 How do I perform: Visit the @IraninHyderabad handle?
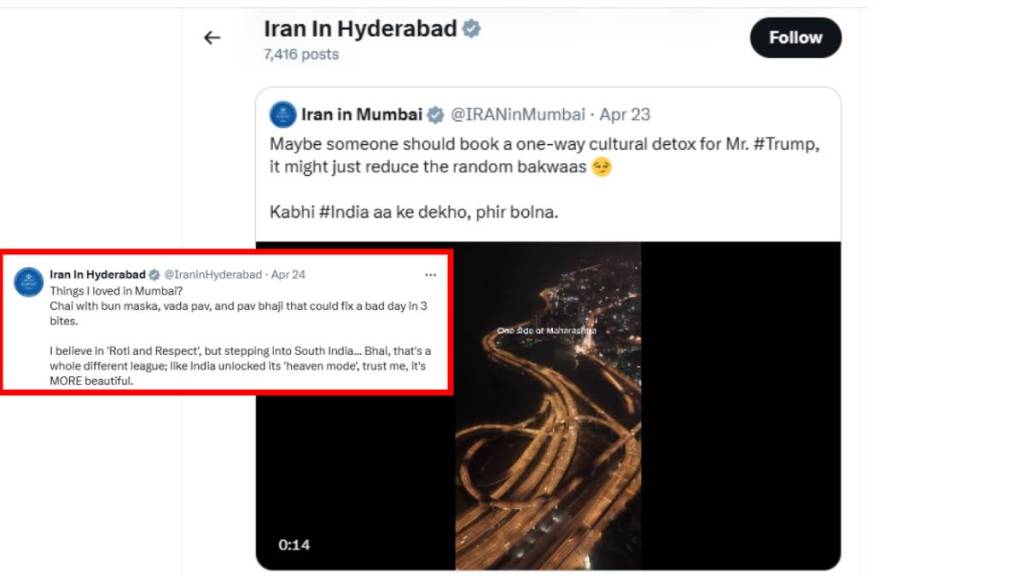(213, 275)
